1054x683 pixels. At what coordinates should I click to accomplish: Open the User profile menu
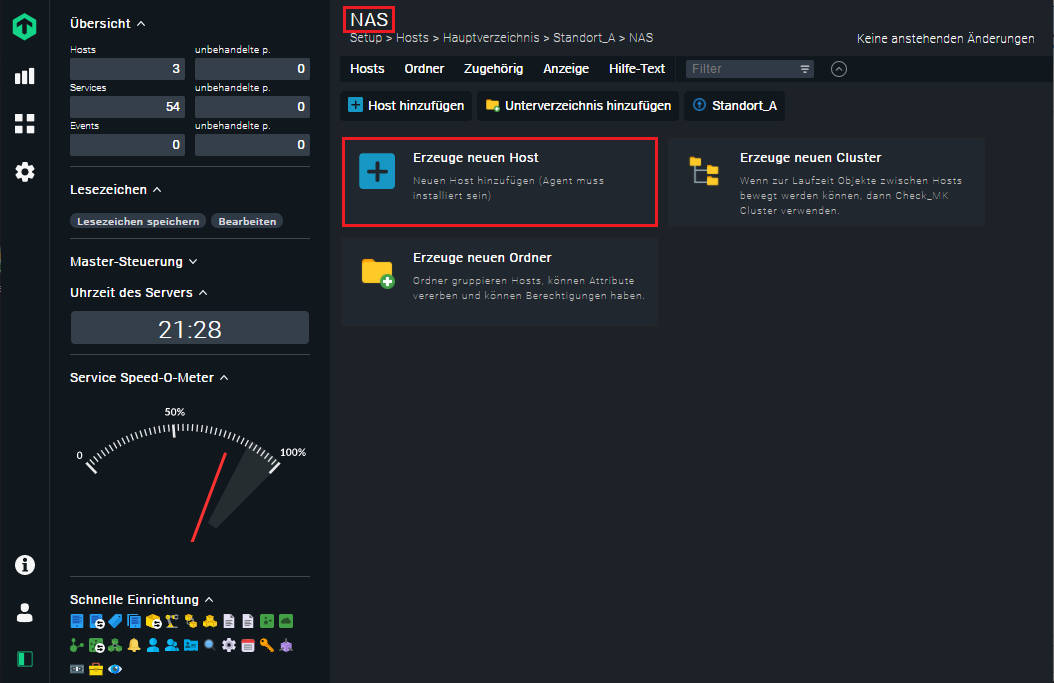tap(24, 612)
